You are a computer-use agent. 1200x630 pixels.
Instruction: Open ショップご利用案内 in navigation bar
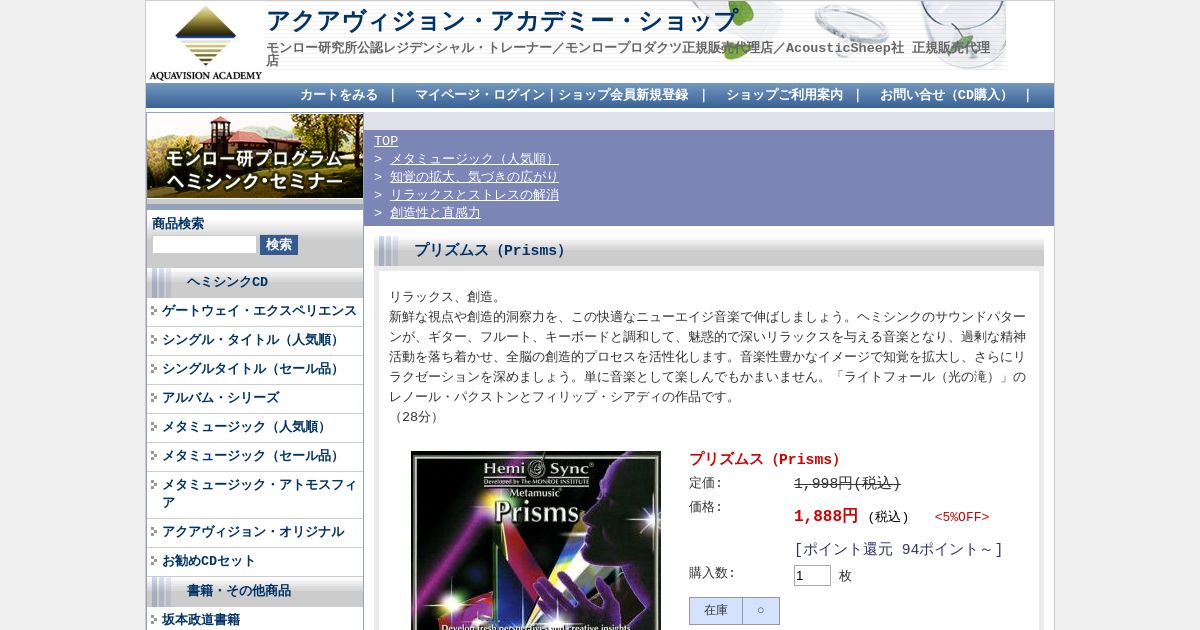[784, 95]
